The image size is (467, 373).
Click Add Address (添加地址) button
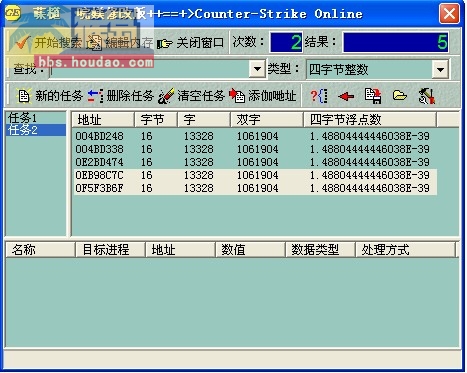263,96
